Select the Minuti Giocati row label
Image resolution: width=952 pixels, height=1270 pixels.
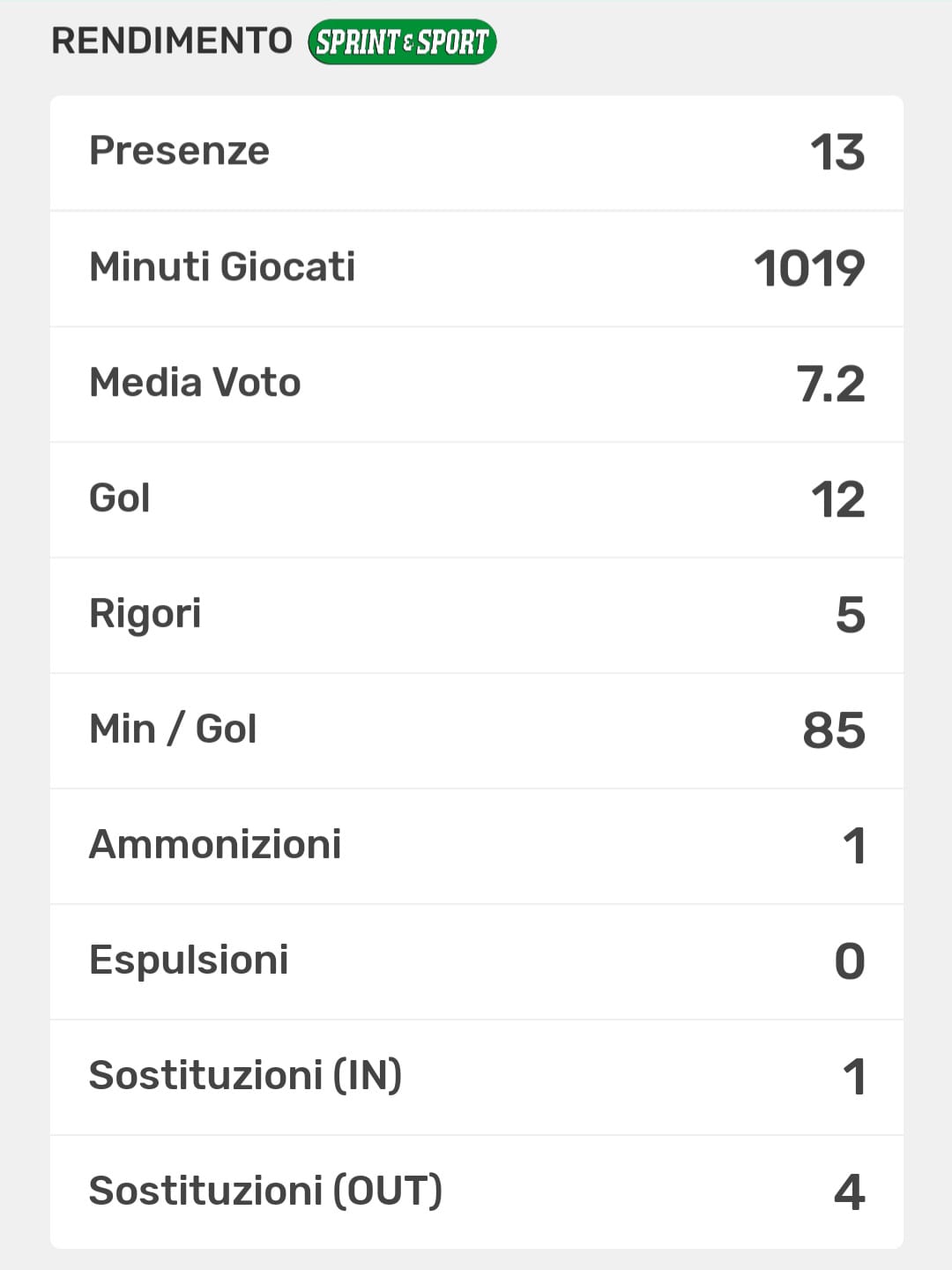(222, 267)
